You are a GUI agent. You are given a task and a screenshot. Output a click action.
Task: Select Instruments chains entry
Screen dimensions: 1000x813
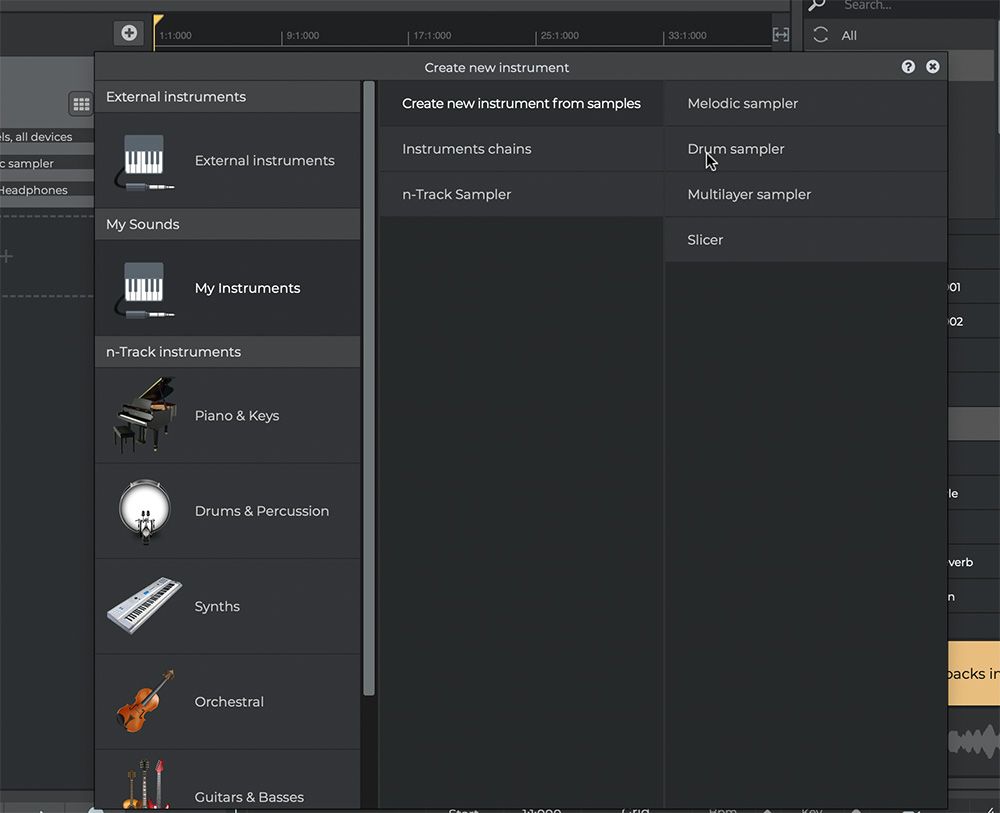[x=520, y=149]
